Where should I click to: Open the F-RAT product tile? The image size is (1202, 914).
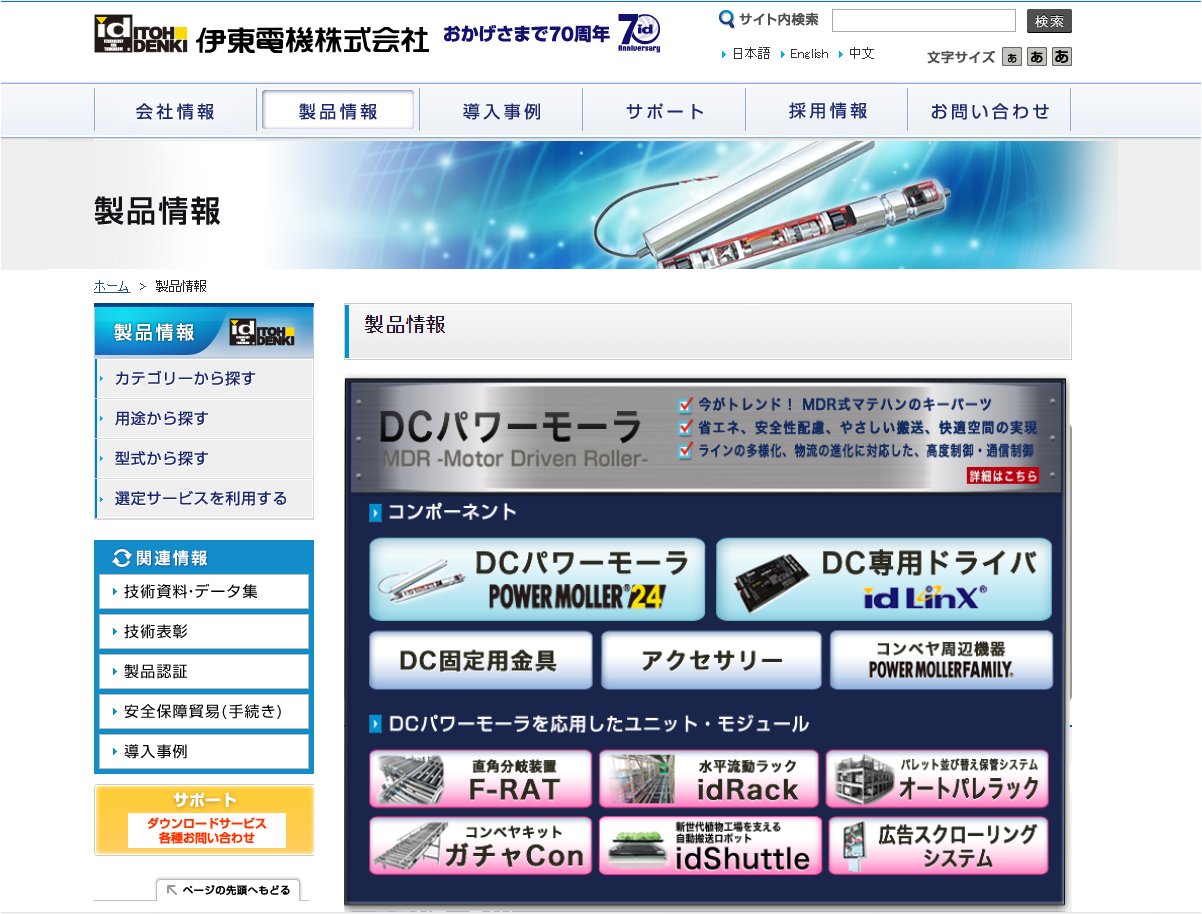(x=480, y=779)
